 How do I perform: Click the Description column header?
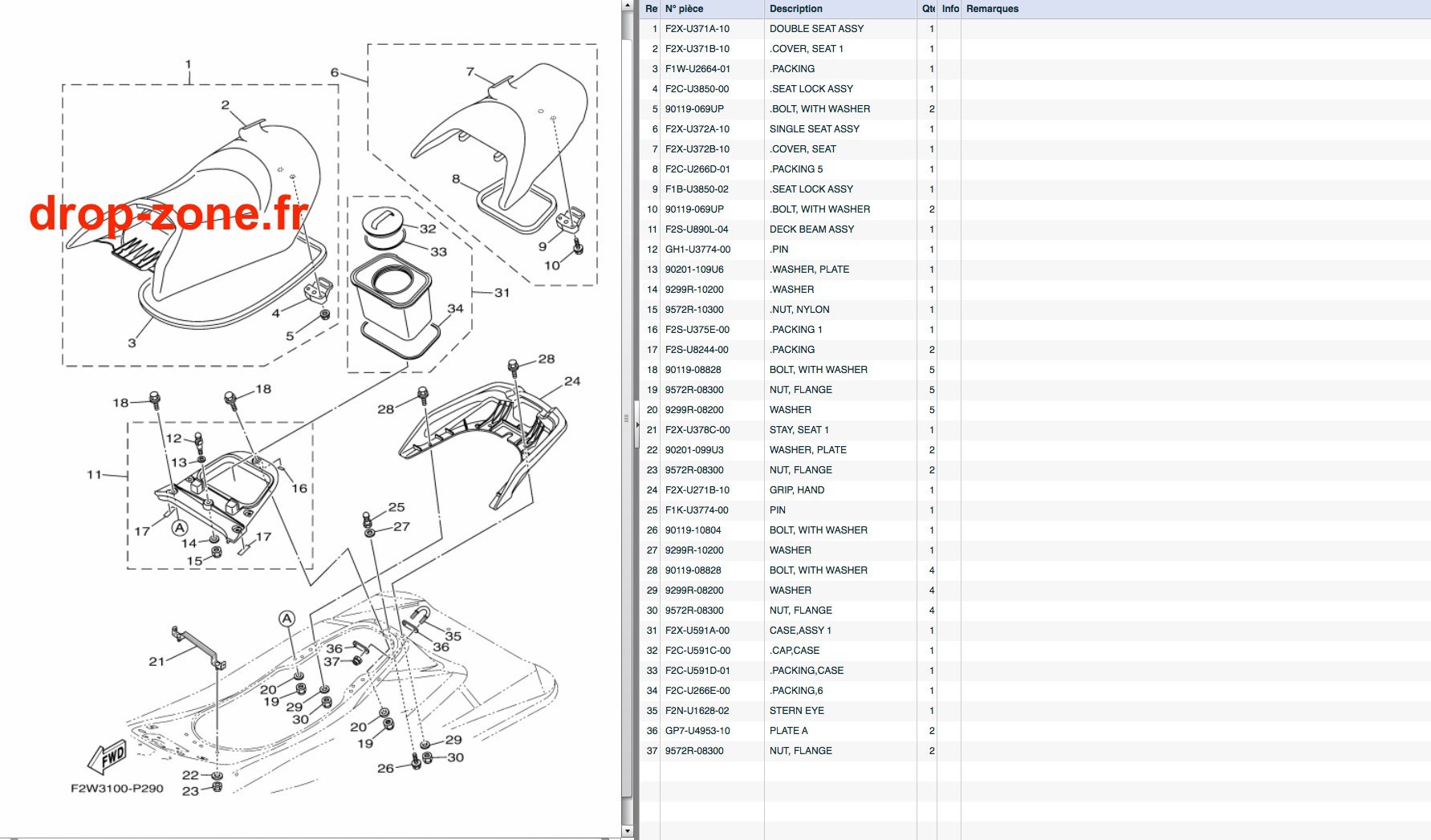click(840, 9)
